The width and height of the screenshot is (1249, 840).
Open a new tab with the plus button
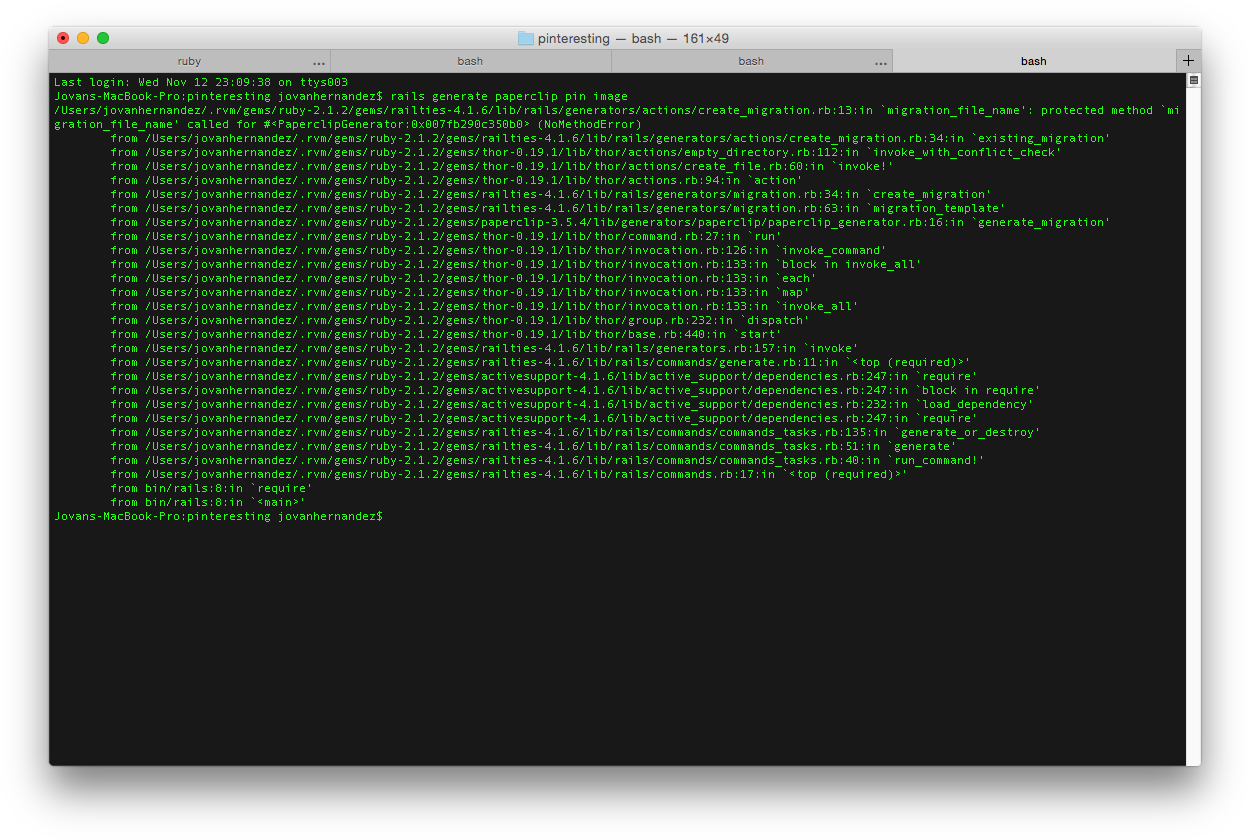[x=1188, y=61]
